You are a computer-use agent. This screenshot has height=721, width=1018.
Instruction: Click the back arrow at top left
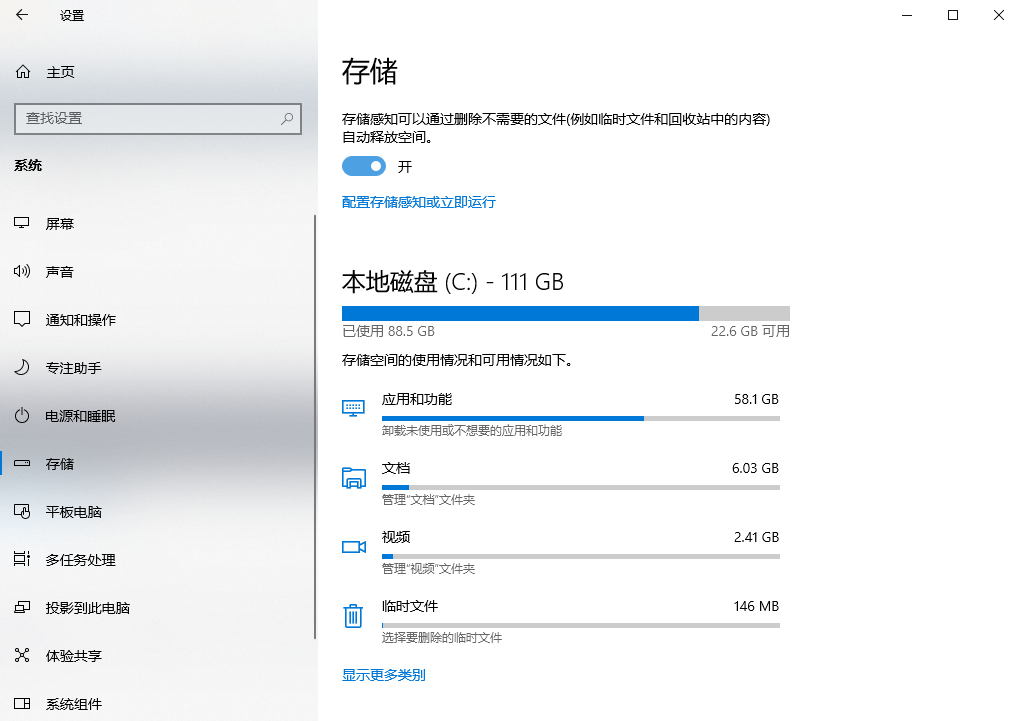click(x=21, y=15)
